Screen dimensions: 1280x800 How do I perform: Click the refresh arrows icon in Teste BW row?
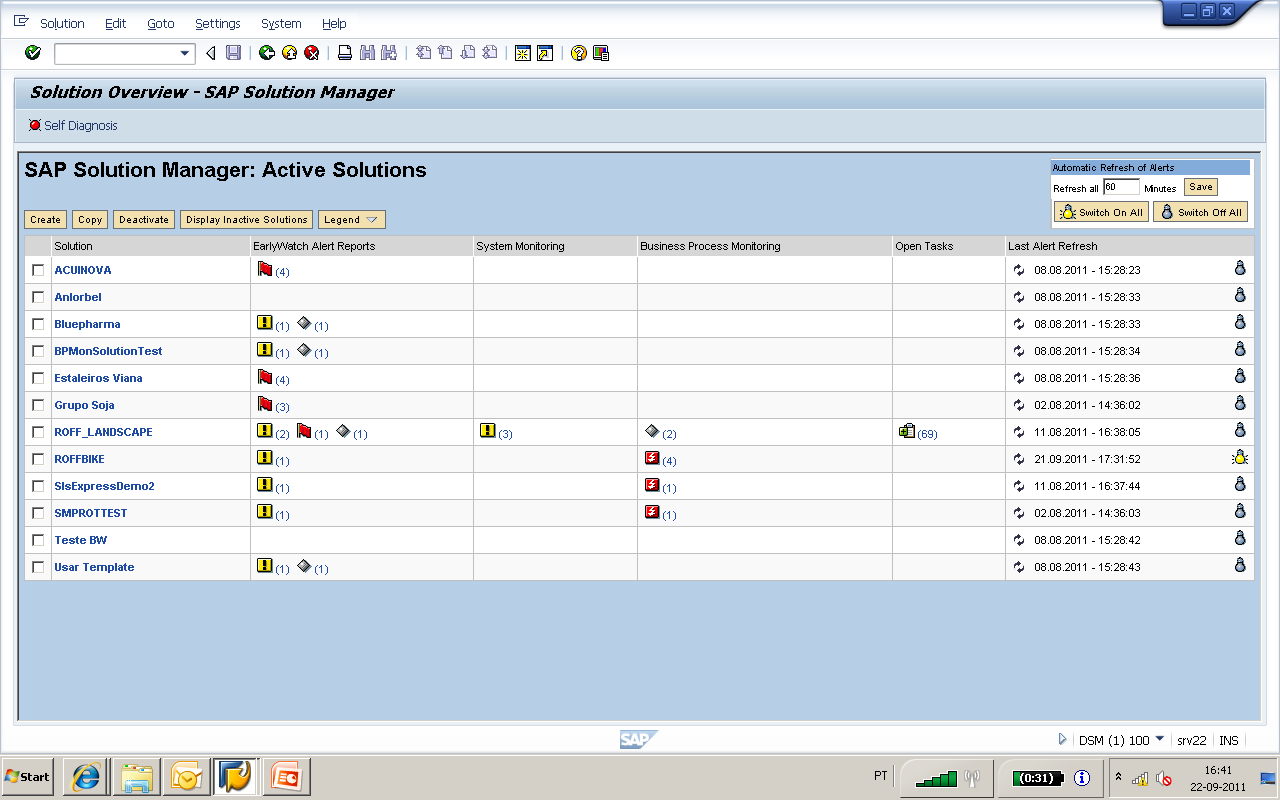1019,540
